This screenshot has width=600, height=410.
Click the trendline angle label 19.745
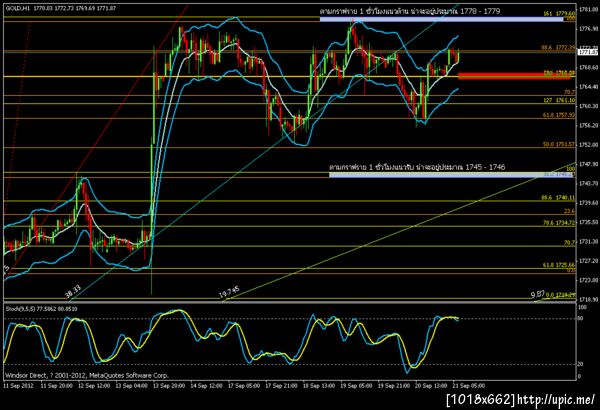[229, 292]
